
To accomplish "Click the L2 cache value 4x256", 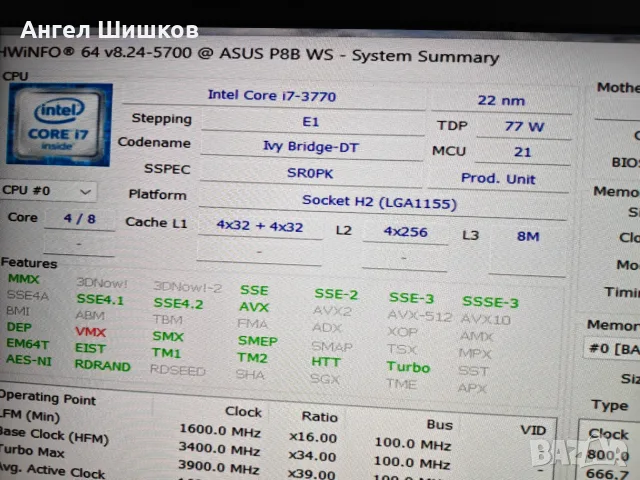I will (x=405, y=232).
